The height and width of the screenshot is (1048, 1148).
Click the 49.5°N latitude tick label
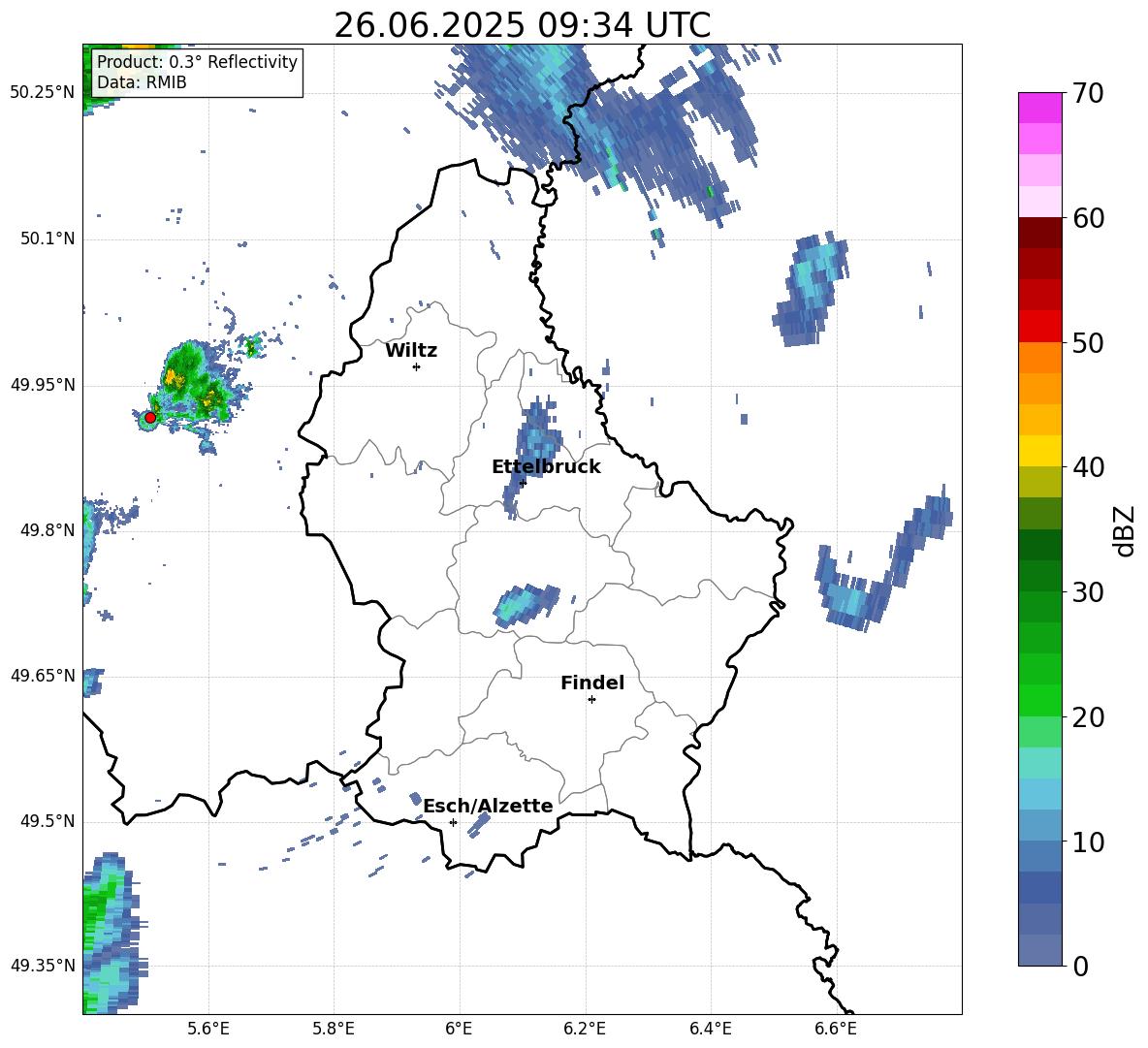click(x=47, y=821)
